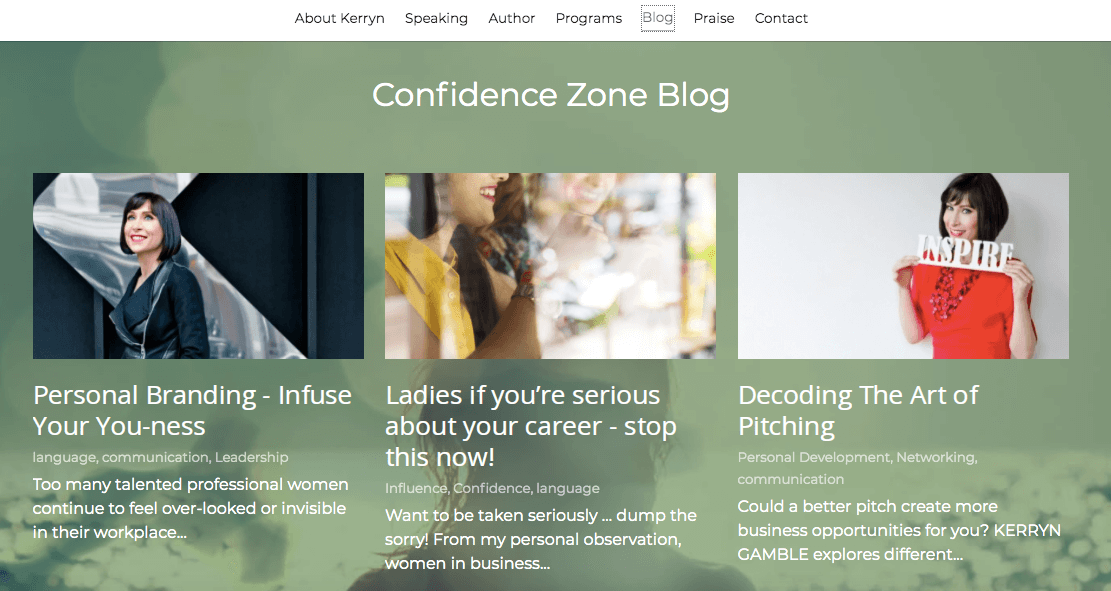This screenshot has width=1111, height=591.
Task: Open the Praise page
Action: [x=713, y=18]
